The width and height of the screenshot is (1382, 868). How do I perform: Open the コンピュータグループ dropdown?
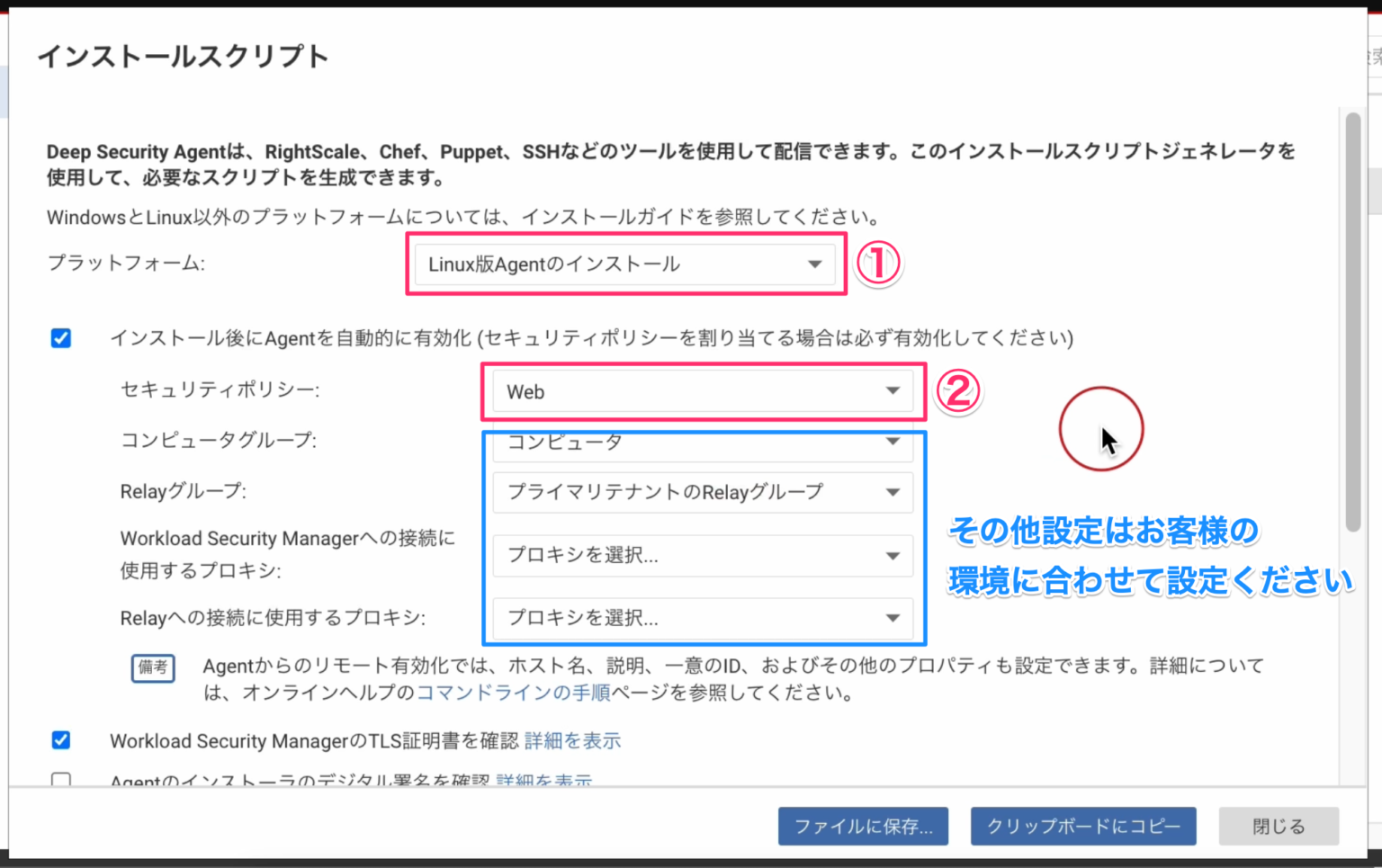[x=703, y=443]
